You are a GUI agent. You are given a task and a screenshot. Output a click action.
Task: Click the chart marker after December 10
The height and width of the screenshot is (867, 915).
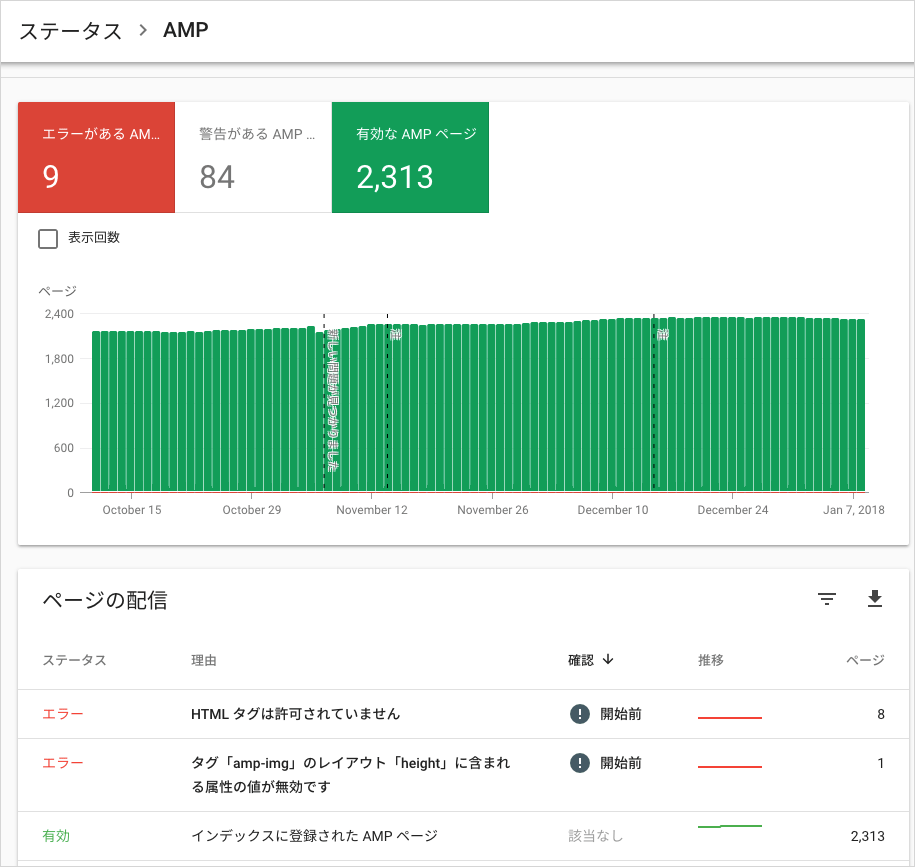(x=662, y=334)
